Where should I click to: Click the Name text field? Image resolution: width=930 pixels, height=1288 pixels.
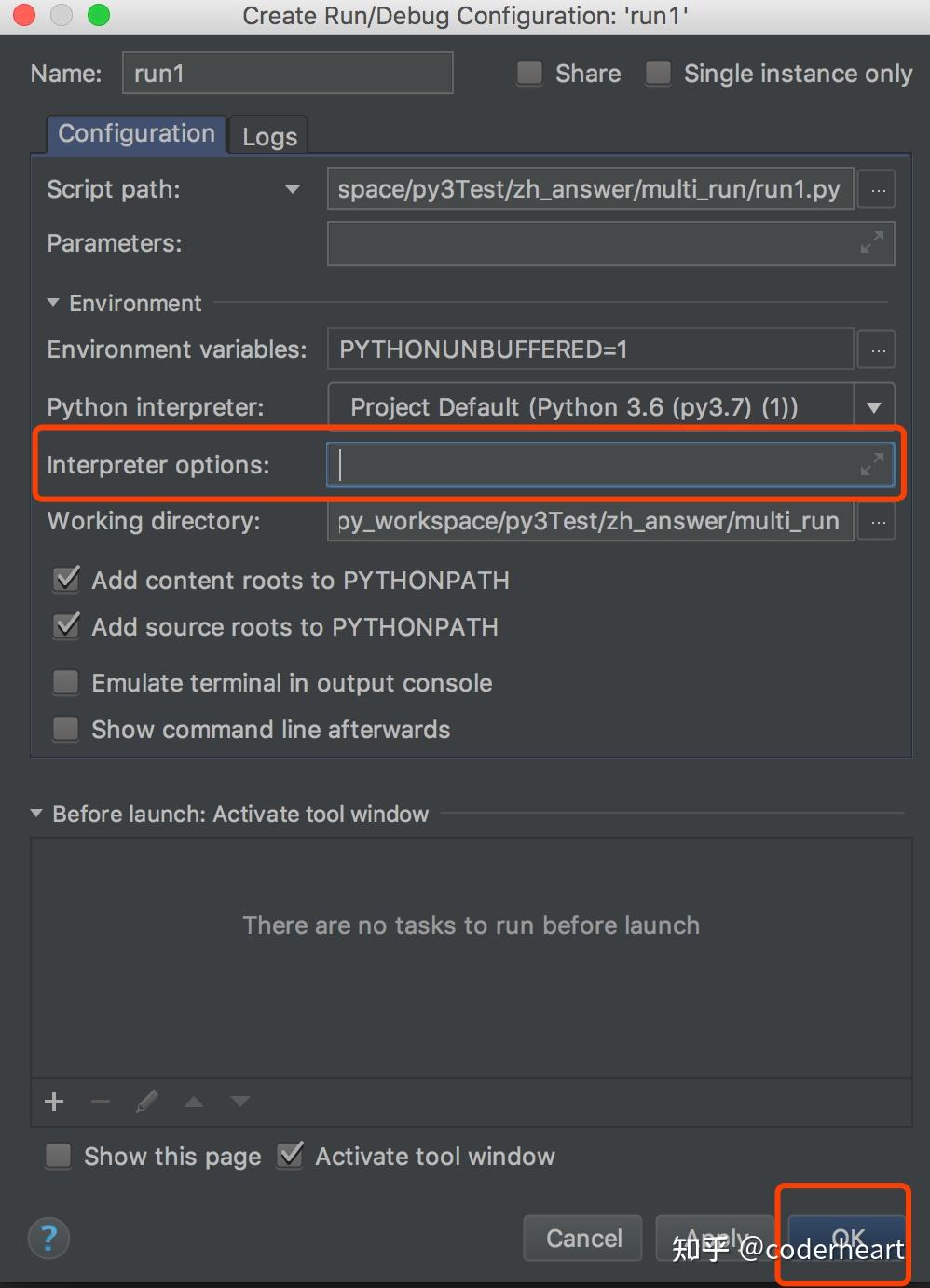click(287, 74)
